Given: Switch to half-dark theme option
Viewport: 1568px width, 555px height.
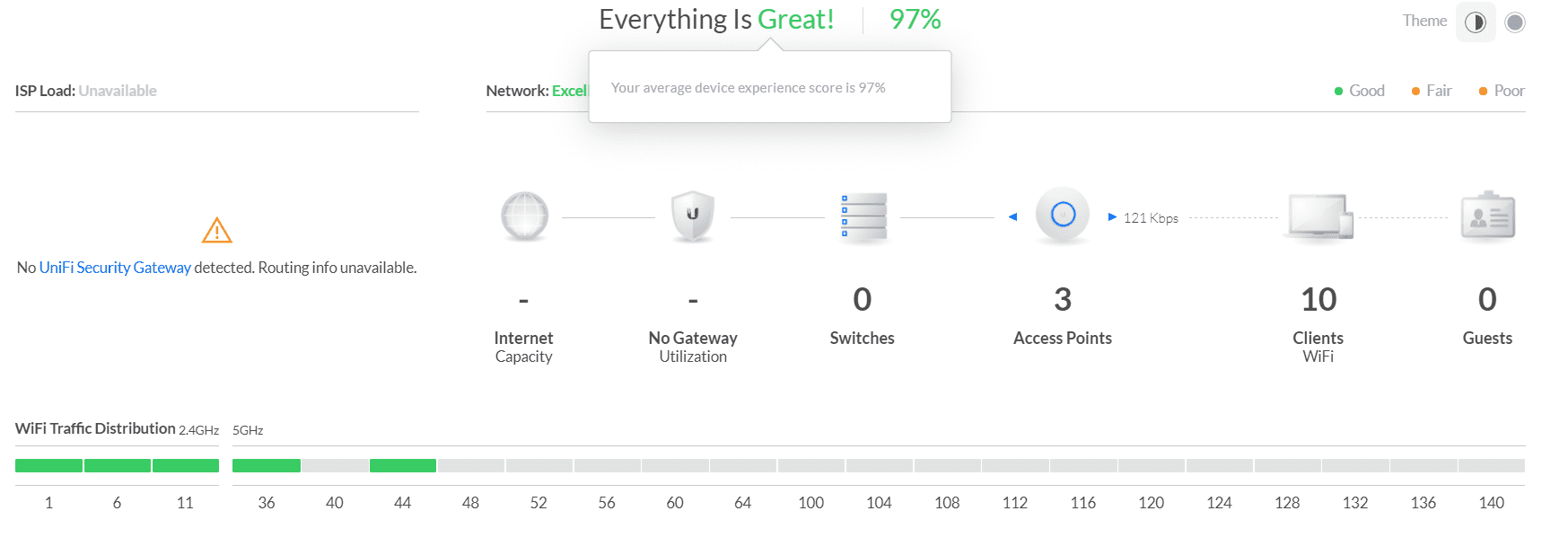Looking at the screenshot, I should click(1476, 22).
